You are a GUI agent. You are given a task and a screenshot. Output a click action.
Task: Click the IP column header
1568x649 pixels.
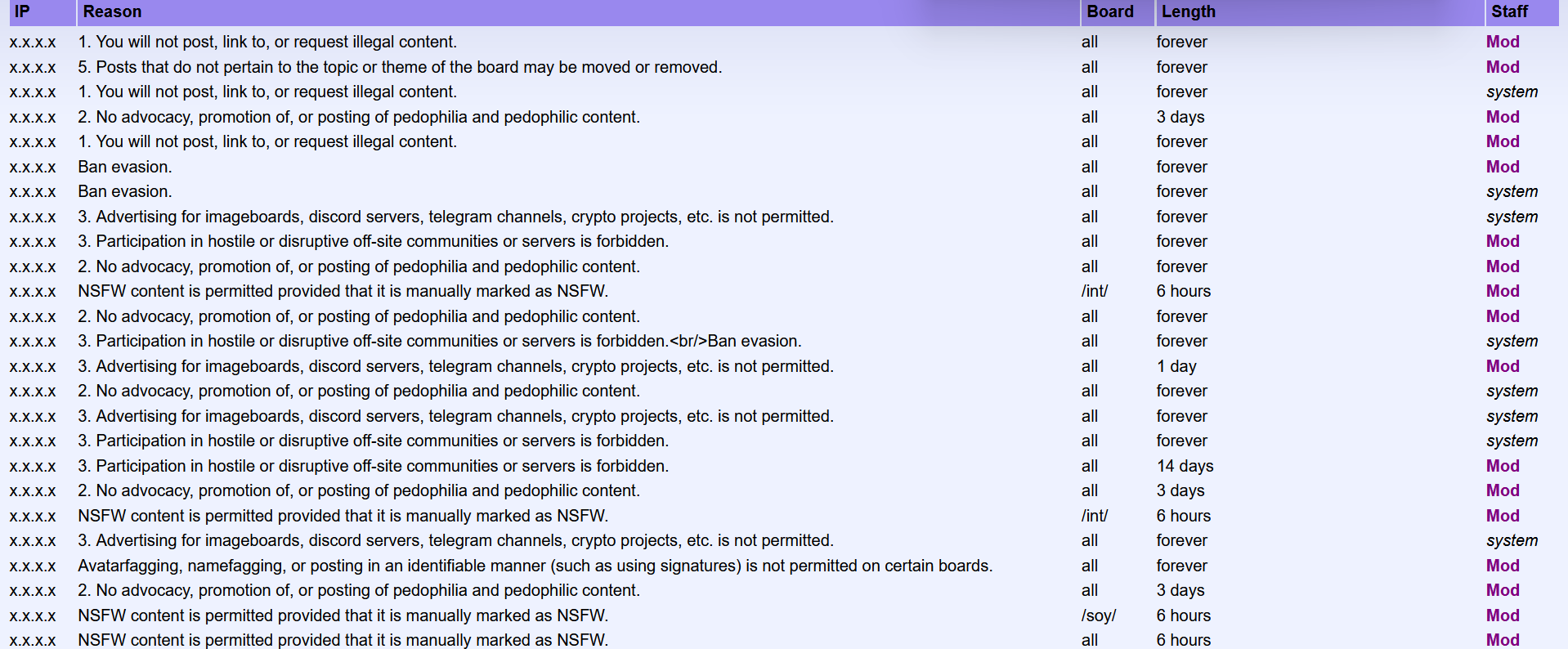[22, 12]
